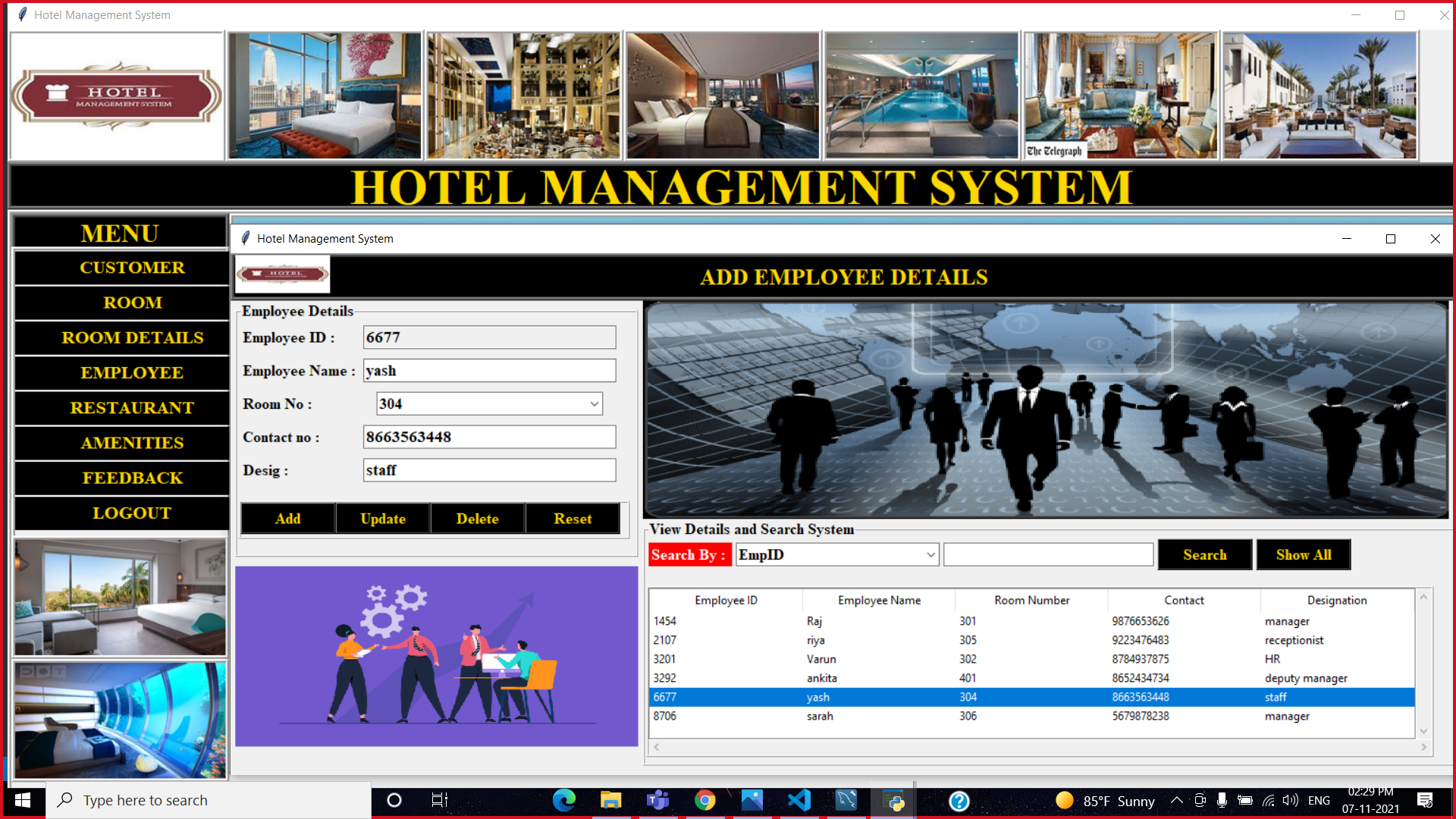Open the Search By EmpID dropdown
This screenshot has width=1456, height=819.
click(930, 554)
